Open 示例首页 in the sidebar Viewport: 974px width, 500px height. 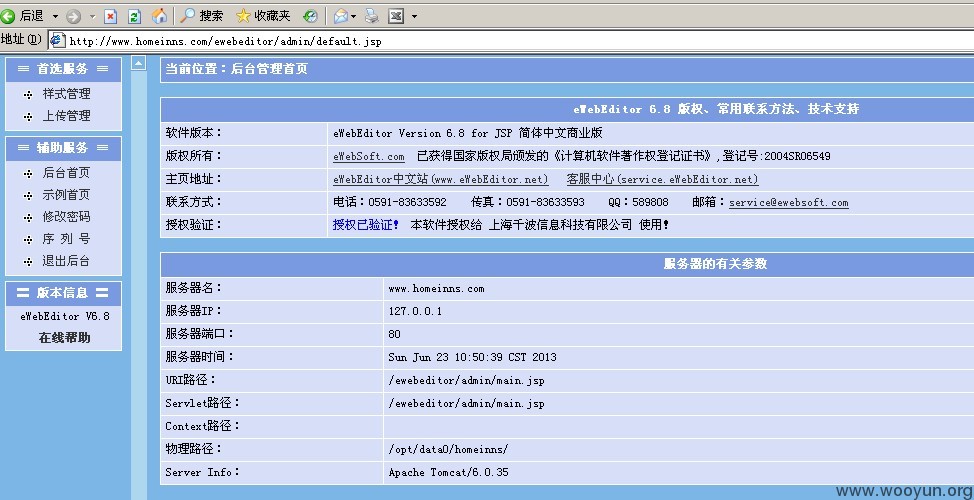66,194
